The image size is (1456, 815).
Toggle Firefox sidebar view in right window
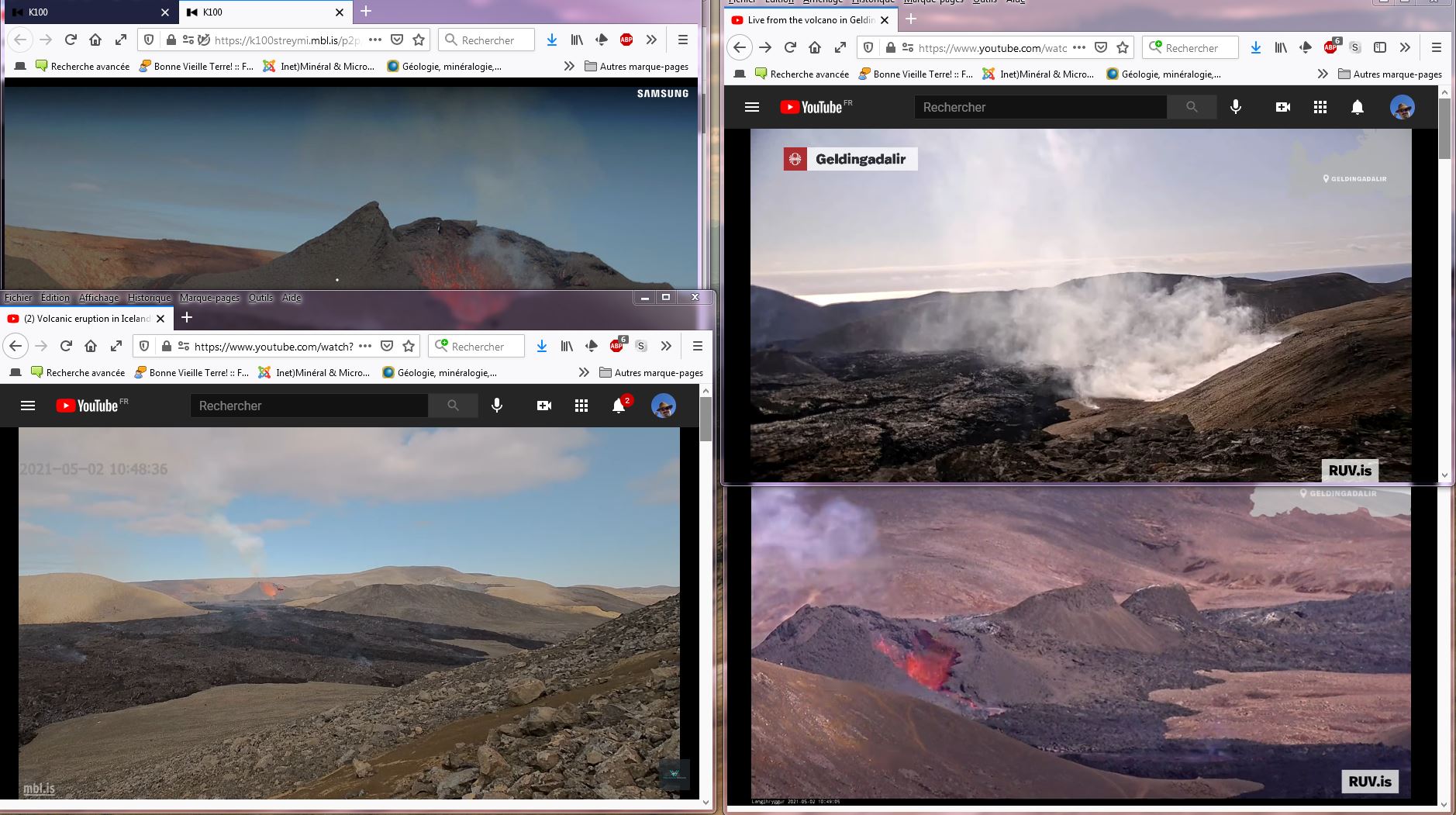click(x=1380, y=47)
